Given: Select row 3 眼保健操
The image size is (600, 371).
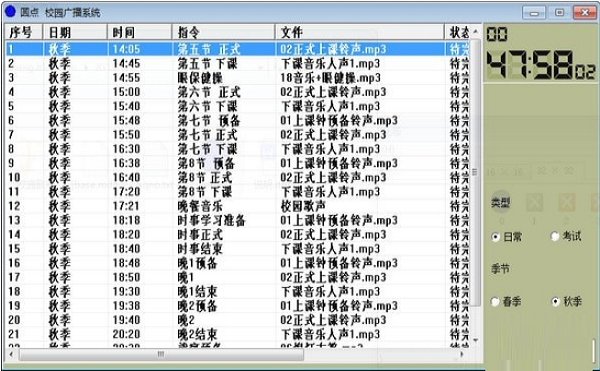Looking at the screenshot, I should [237, 78].
